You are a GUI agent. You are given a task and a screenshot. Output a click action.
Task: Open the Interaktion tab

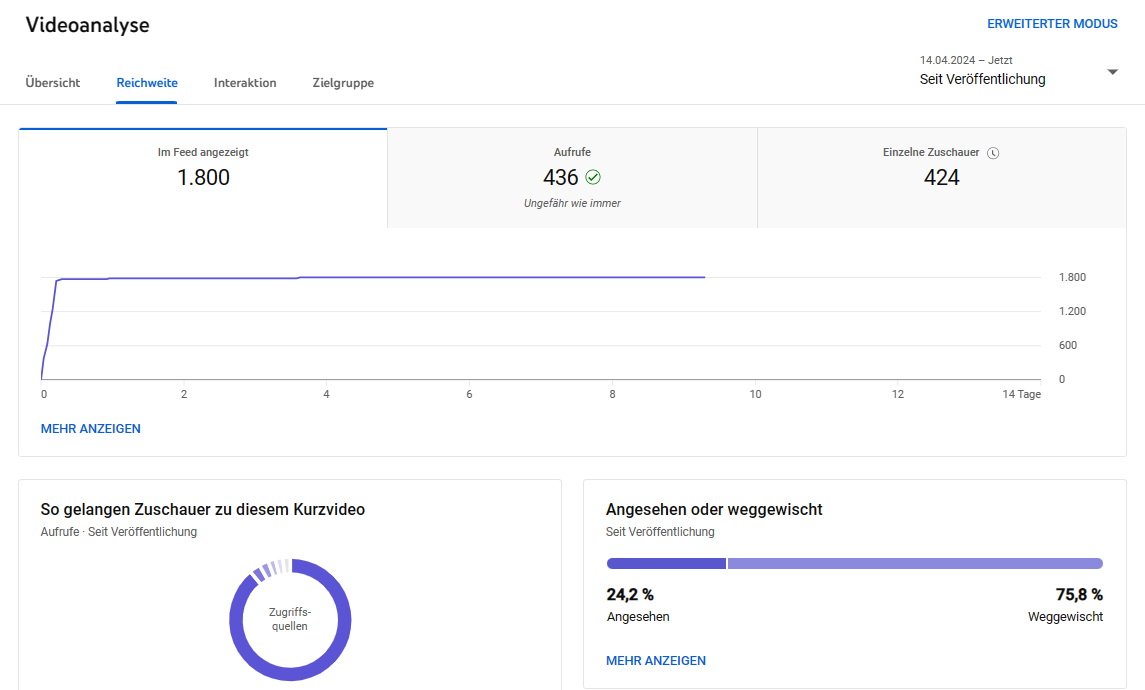[245, 83]
